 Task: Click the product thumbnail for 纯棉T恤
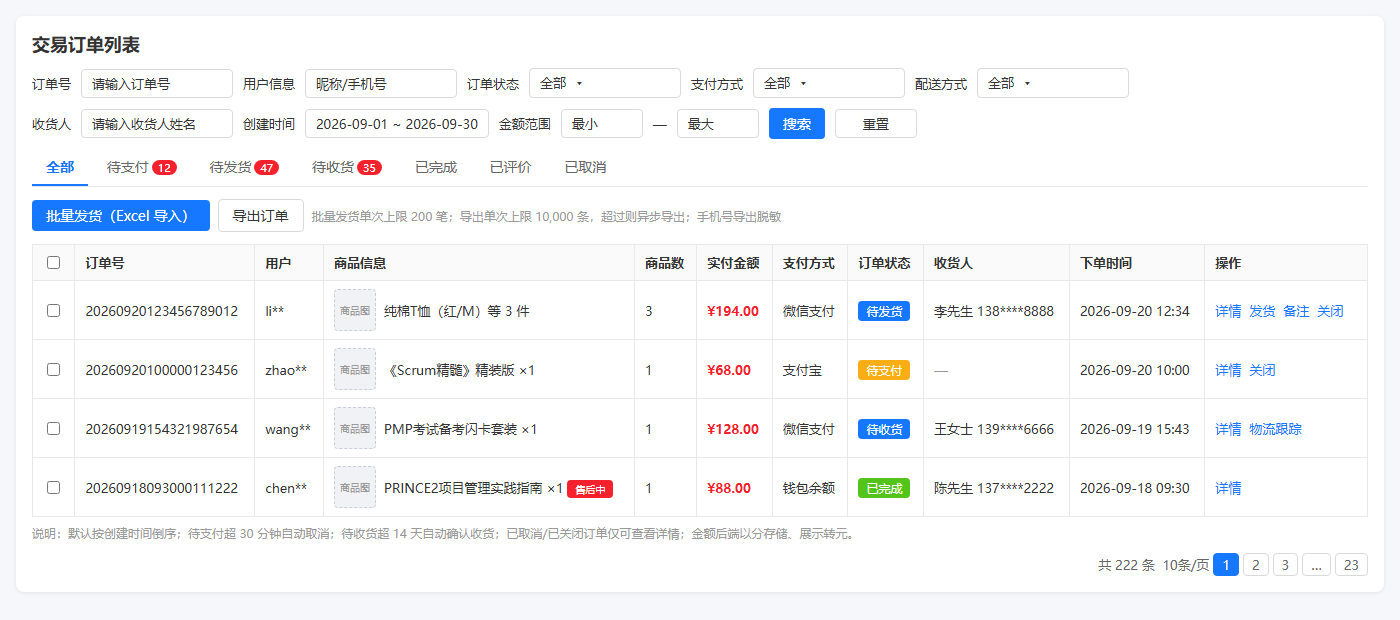[355, 311]
